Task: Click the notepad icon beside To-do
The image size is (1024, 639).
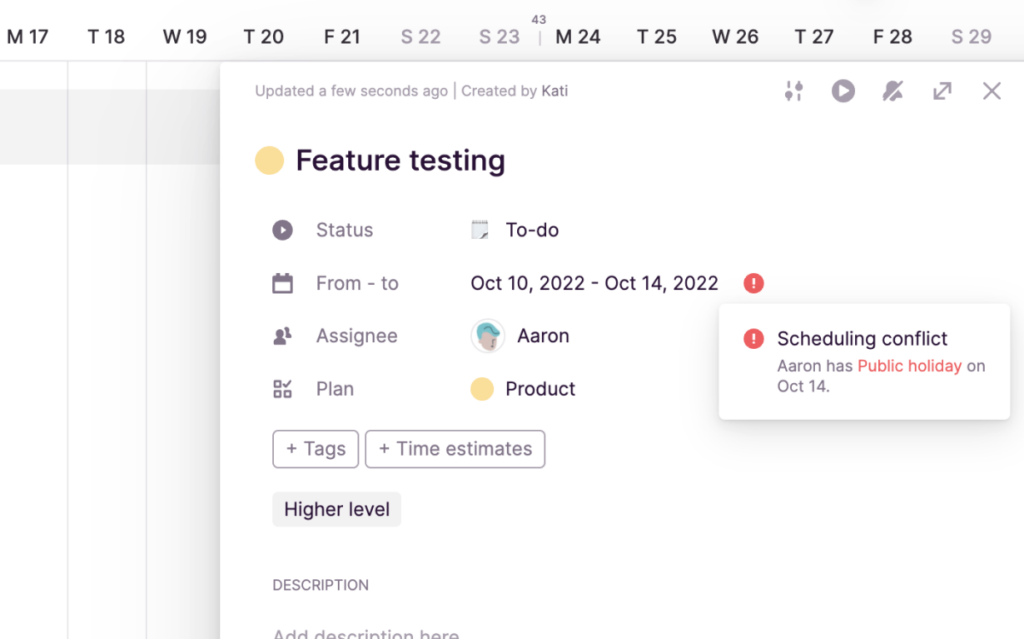Action: click(x=481, y=229)
